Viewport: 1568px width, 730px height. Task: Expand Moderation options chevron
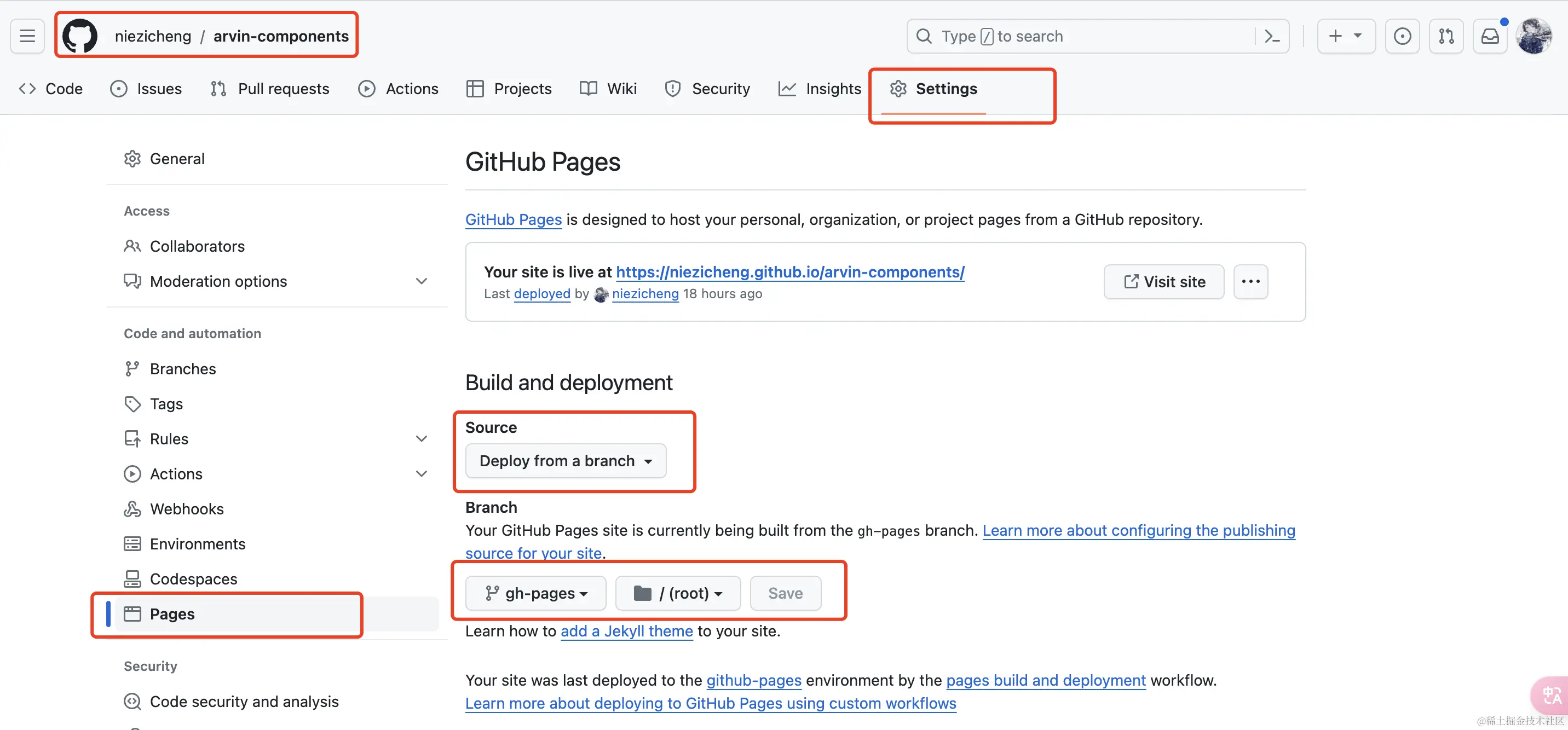tap(421, 281)
